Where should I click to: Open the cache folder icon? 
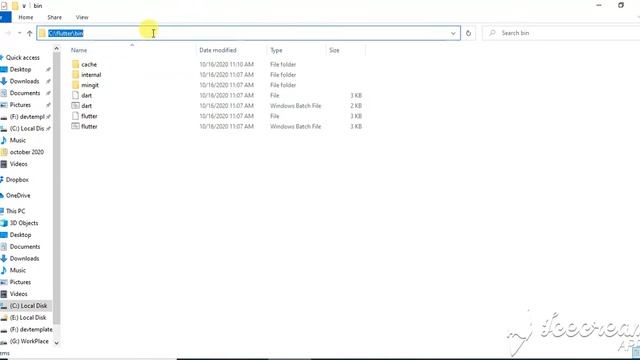tap(76, 64)
